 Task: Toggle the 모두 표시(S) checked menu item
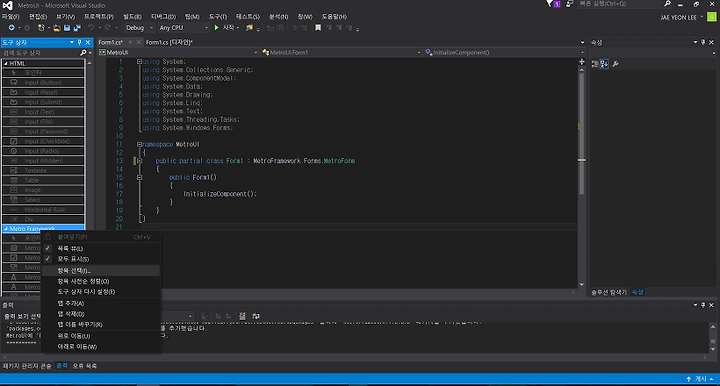(x=101, y=259)
